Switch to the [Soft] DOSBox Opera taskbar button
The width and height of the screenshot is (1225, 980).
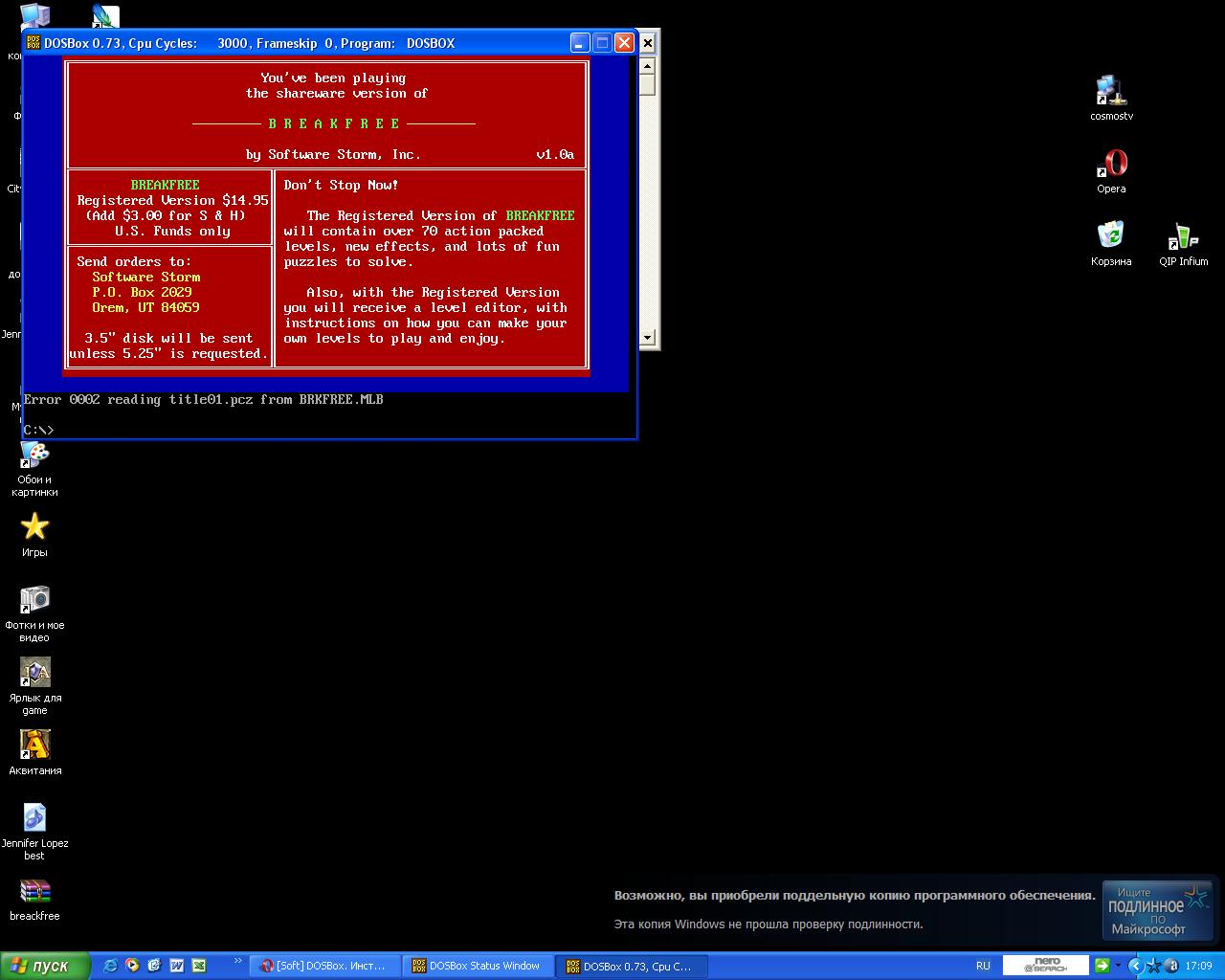pos(325,966)
